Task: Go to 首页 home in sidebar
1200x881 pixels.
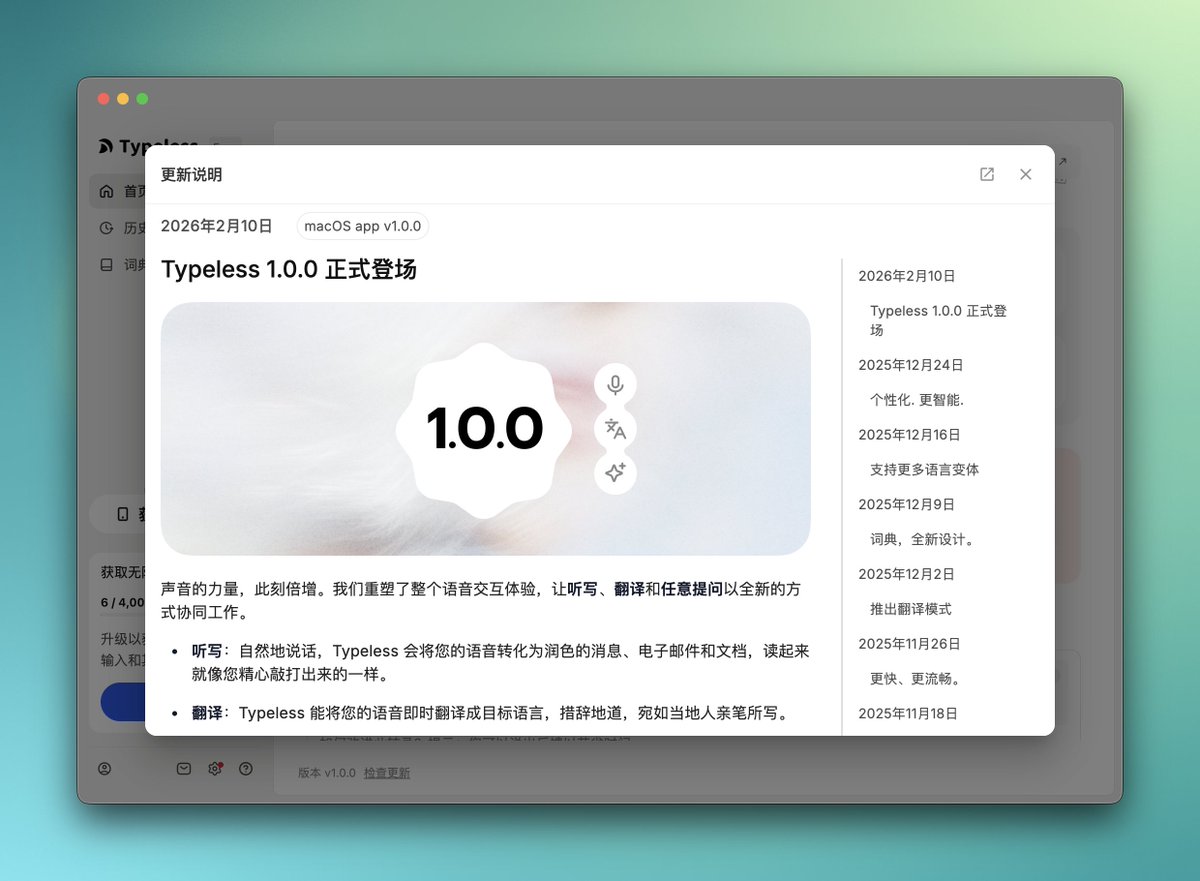Action: tap(120, 191)
